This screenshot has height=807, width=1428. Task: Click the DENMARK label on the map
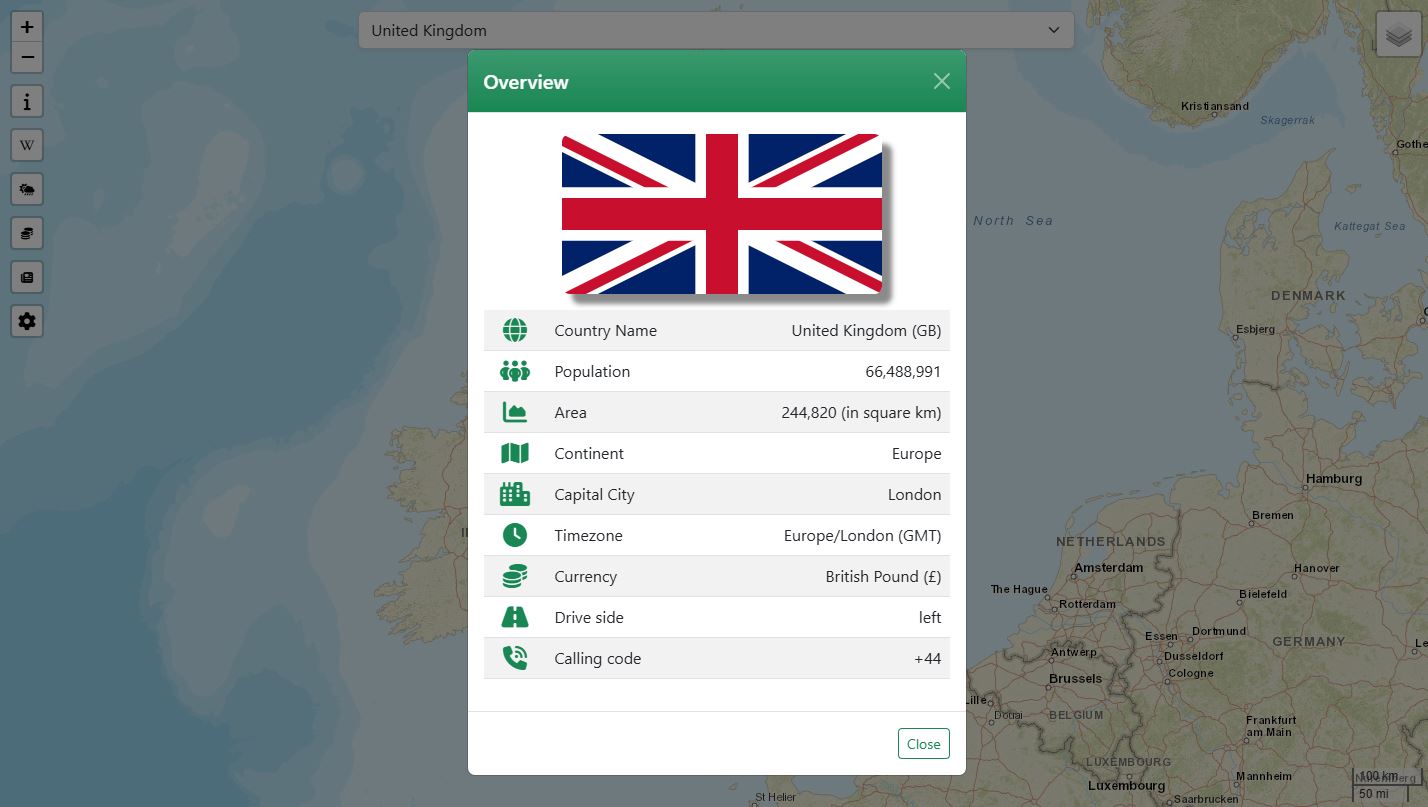1308,295
